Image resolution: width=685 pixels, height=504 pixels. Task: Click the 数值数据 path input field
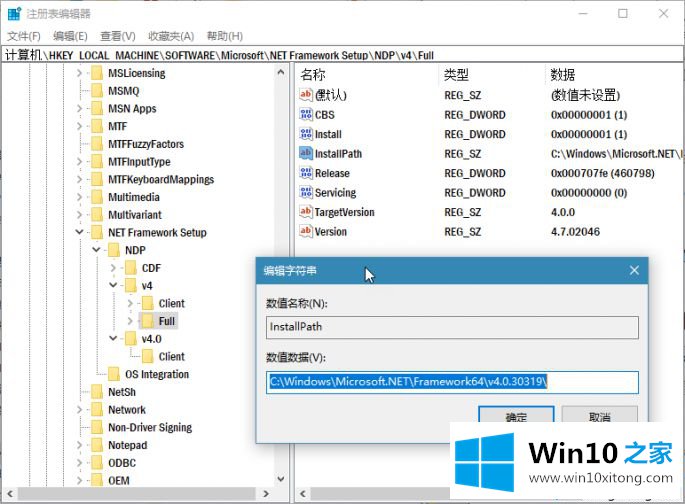click(452, 382)
